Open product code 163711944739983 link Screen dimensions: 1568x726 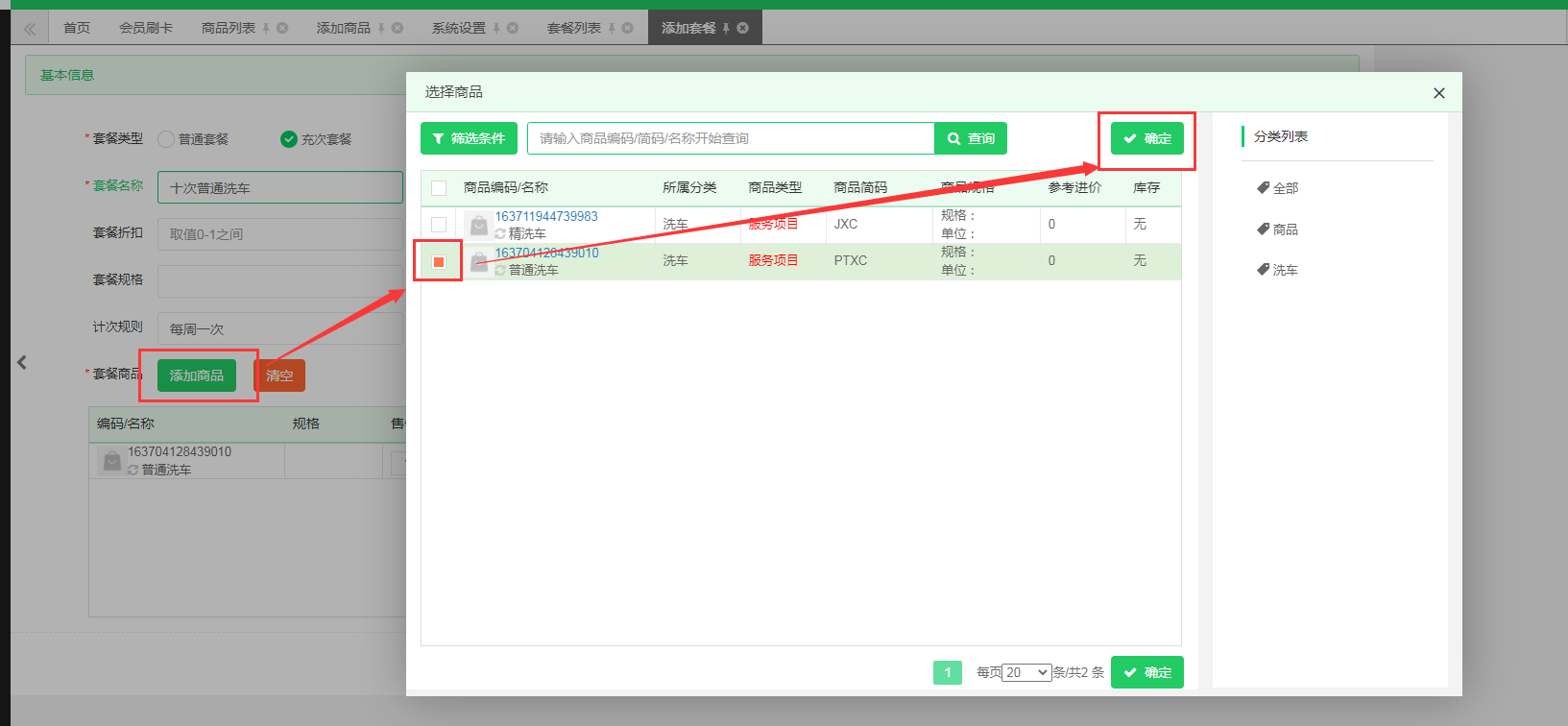pyautogui.click(x=546, y=216)
